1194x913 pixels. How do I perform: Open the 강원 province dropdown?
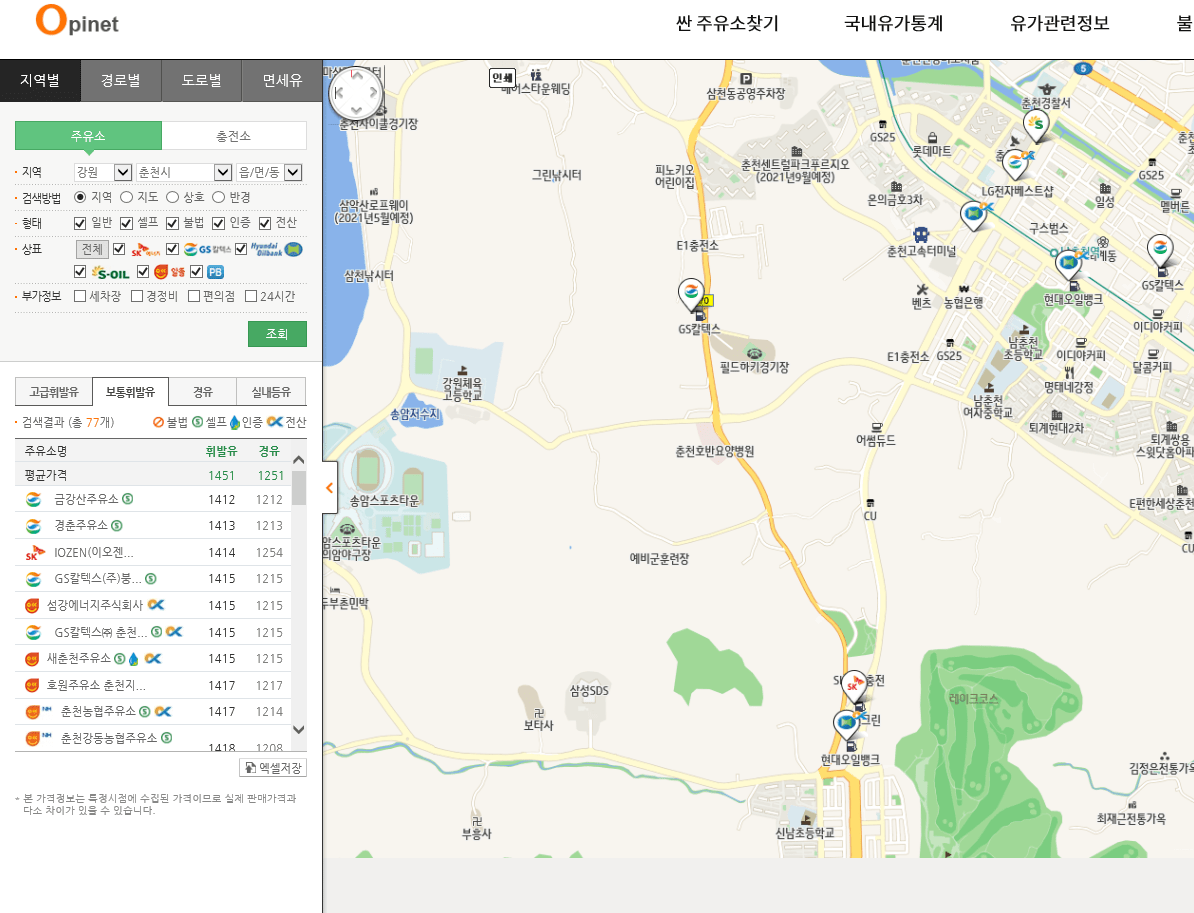point(104,173)
